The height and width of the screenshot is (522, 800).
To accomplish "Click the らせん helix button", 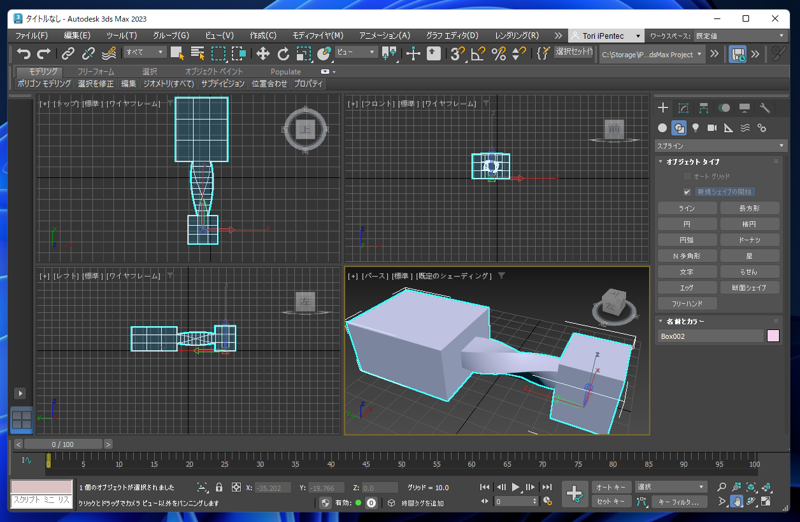I will click(749, 271).
